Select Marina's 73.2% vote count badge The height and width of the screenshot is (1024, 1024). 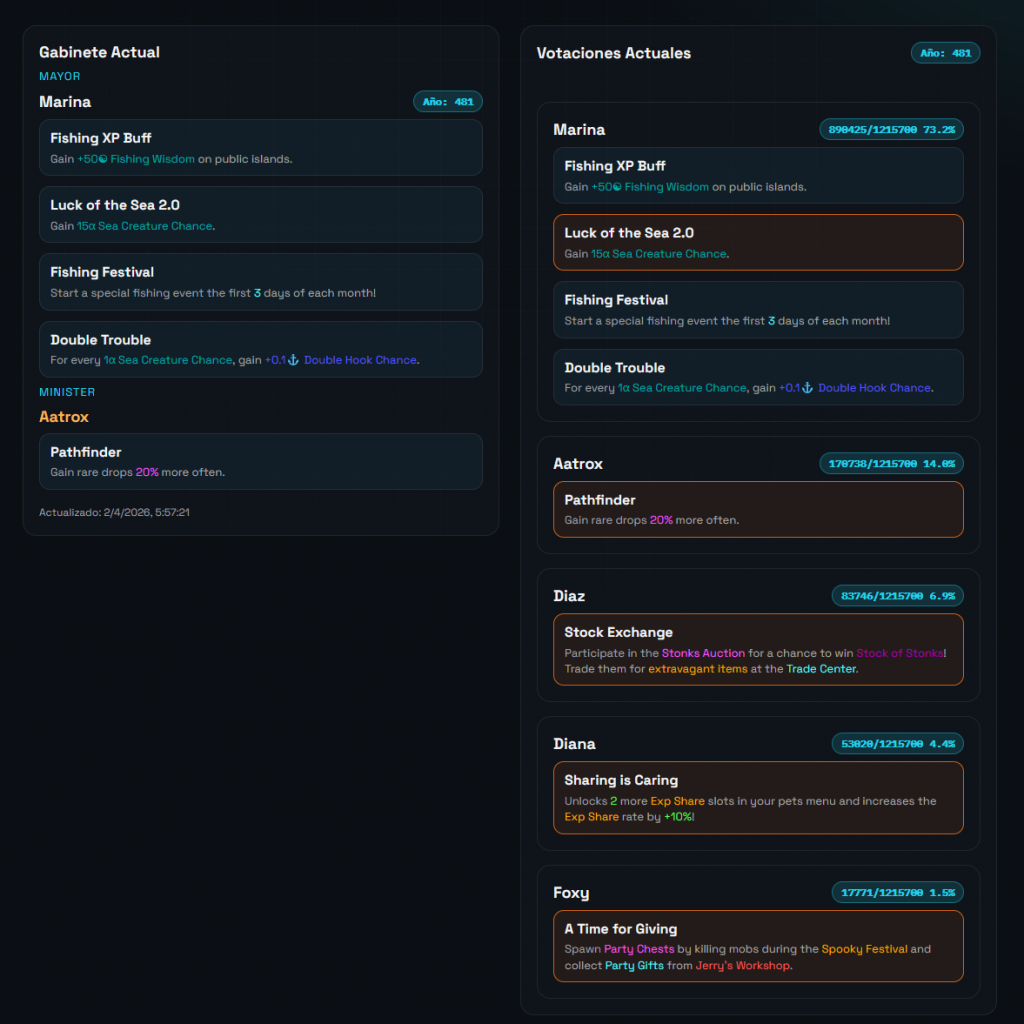(x=891, y=130)
